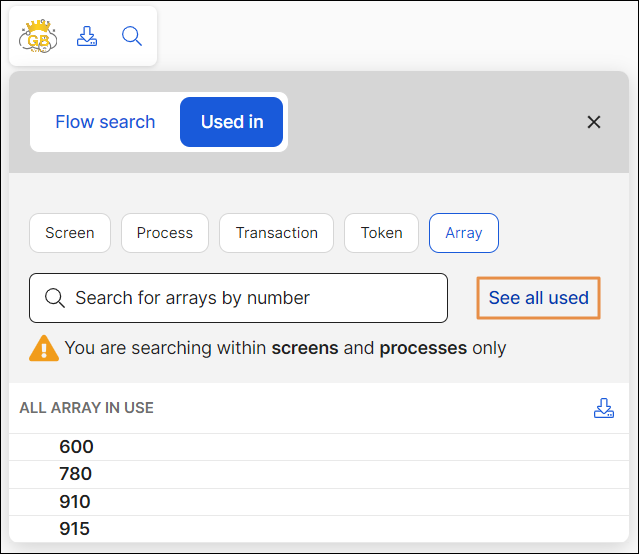The height and width of the screenshot is (554, 639).
Task: Download the All Array In Use list
Action: click(603, 408)
